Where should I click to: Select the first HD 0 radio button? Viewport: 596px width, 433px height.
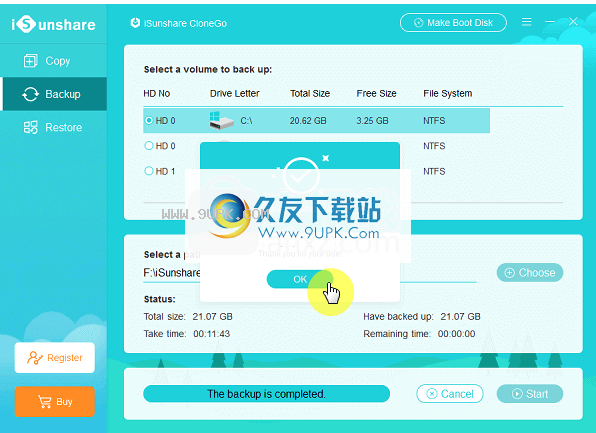tap(149, 121)
